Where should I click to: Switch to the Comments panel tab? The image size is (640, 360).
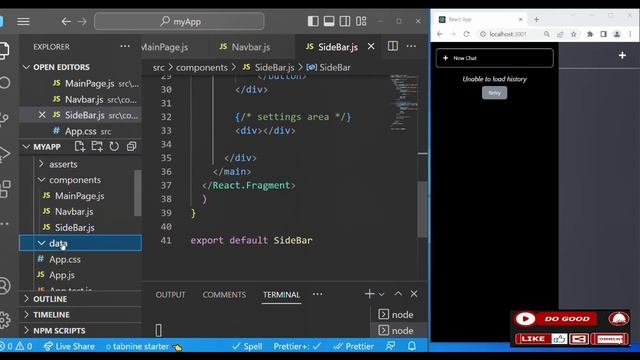click(224, 295)
